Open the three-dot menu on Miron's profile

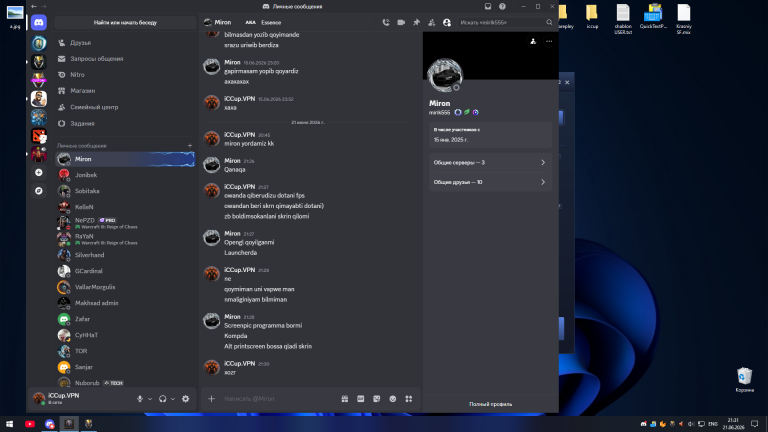click(549, 42)
